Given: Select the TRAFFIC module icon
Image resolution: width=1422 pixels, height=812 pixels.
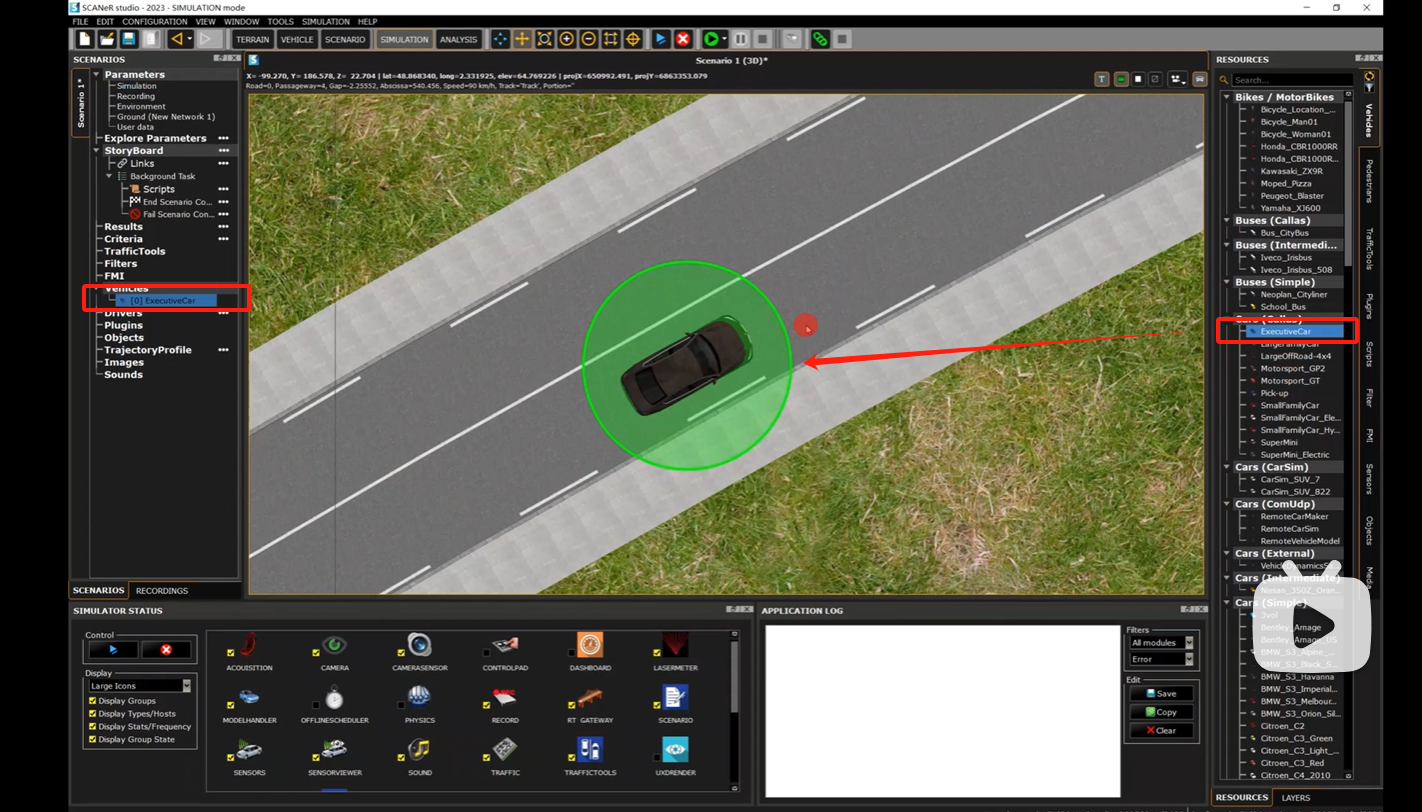Looking at the screenshot, I should (505, 751).
